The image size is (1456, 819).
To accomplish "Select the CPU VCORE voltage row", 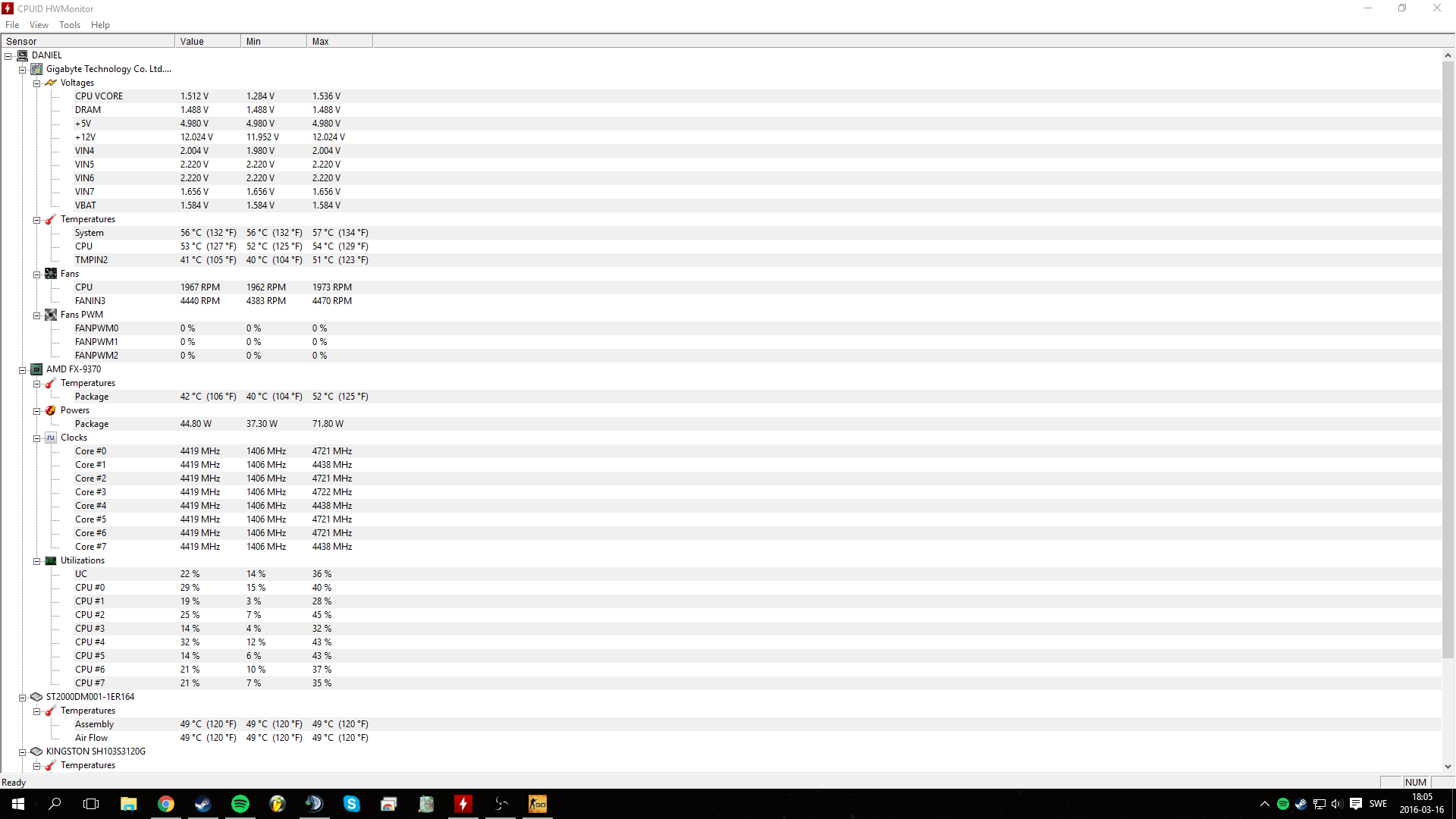I will (99, 96).
